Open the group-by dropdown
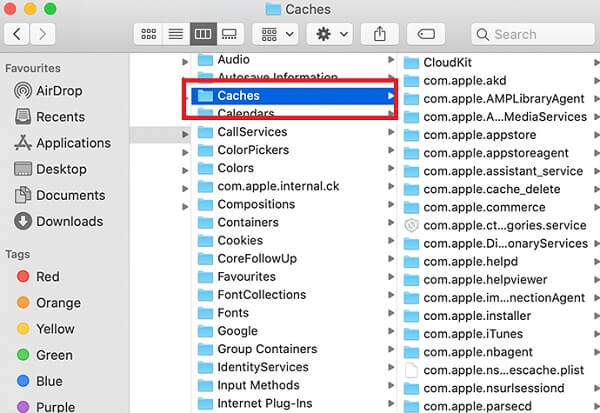The image size is (600, 413). click(x=276, y=34)
